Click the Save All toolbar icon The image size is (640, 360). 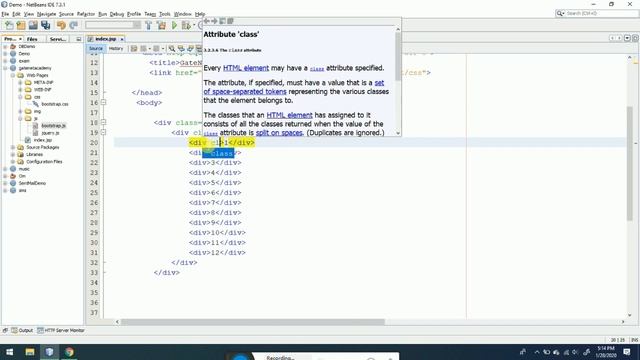pos(45,25)
